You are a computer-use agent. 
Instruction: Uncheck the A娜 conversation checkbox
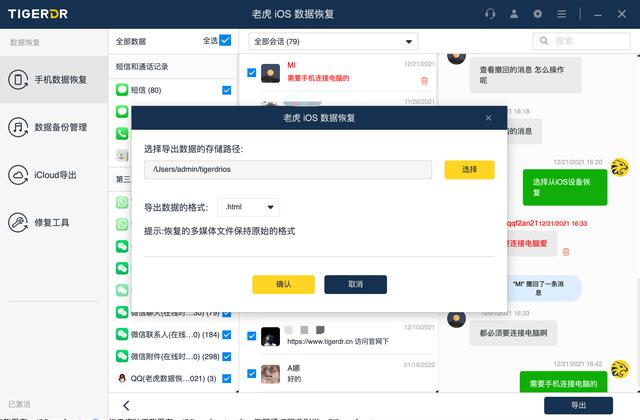252,373
